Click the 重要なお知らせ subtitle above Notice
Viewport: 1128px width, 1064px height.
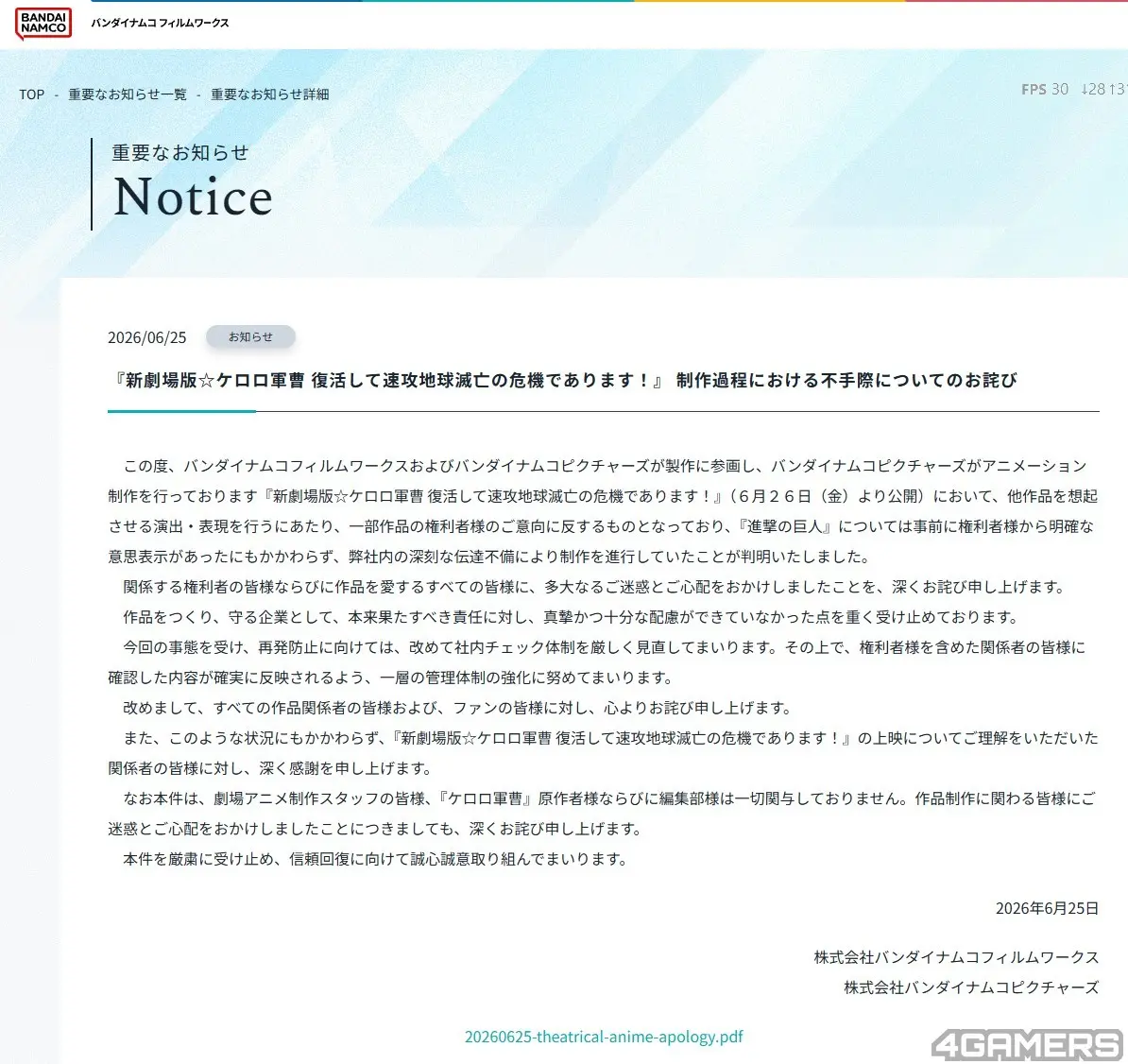coord(179,152)
